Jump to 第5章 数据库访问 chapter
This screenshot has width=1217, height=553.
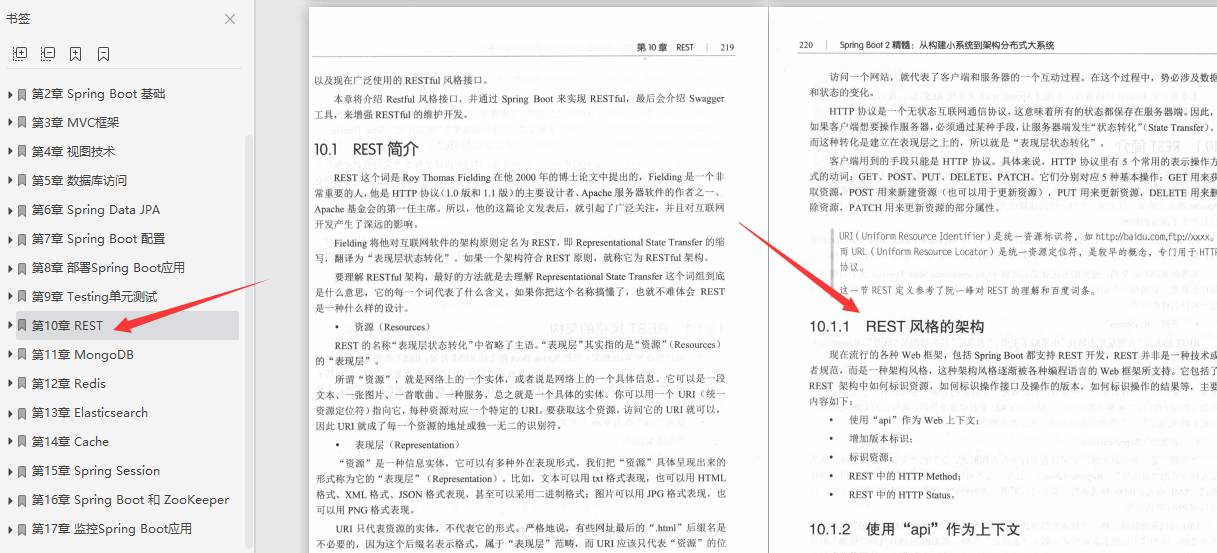(79, 181)
